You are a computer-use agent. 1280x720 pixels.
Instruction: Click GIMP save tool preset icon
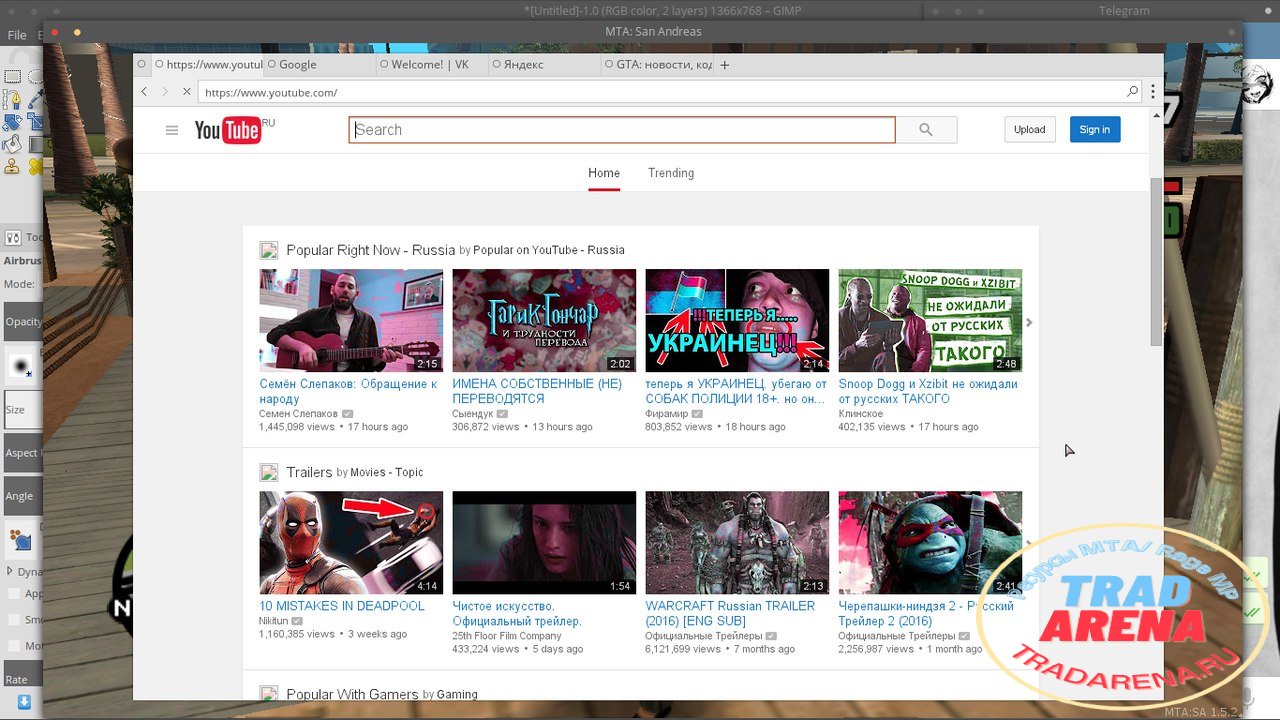(24, 702)
